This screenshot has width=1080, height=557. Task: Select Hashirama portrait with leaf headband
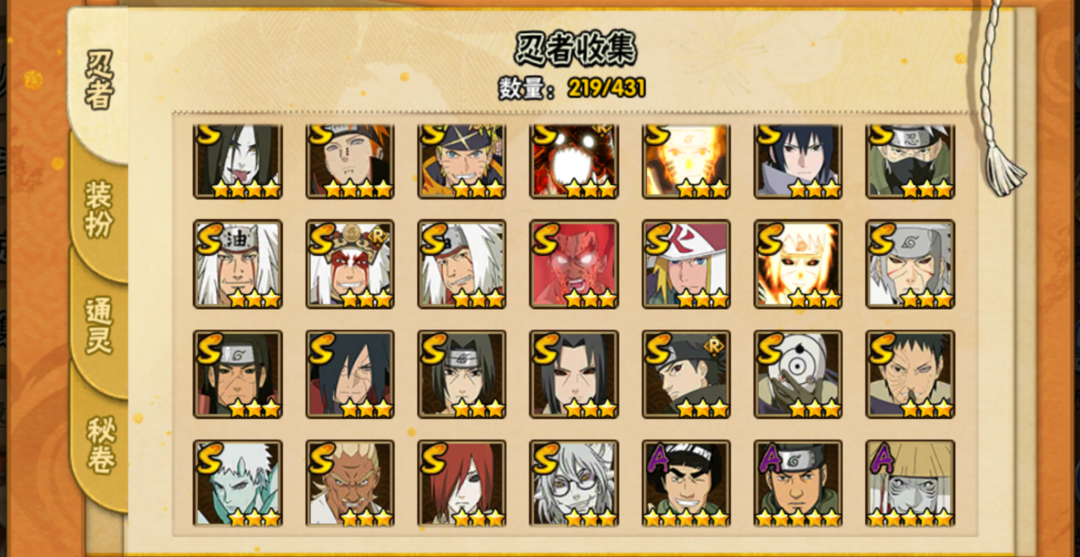tap(238, 375)
